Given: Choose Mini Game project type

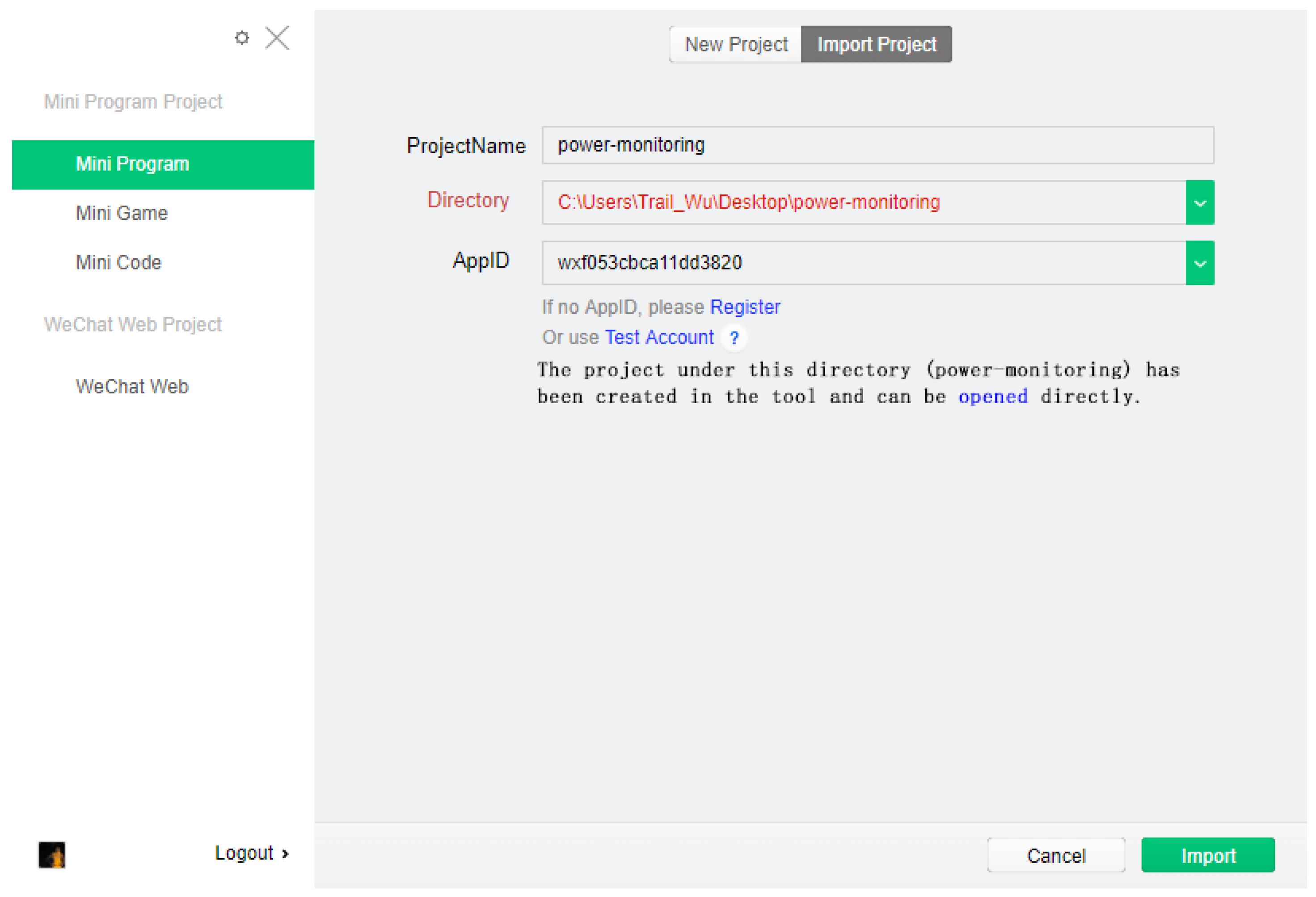Looking at the screenshot, I should tap(122, 214).
